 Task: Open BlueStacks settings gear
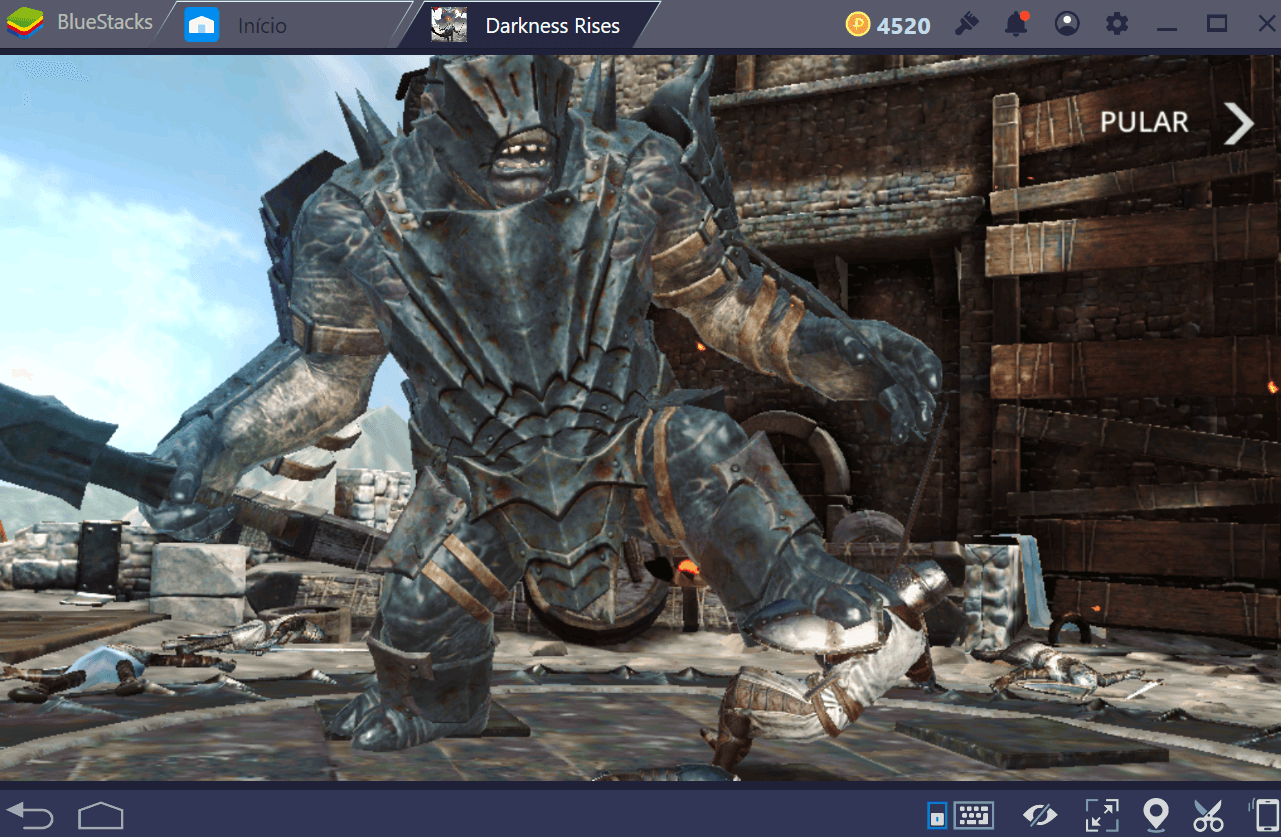1117,24
